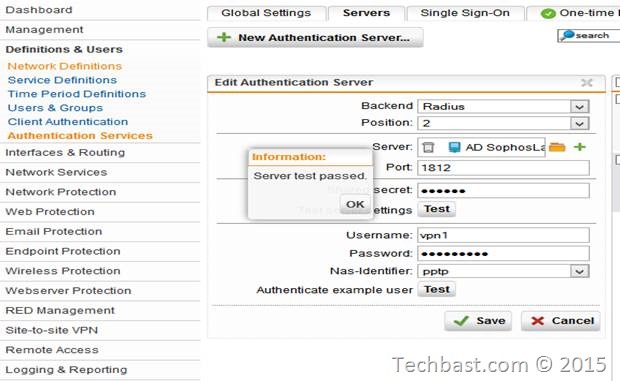Image resolution: width=620 pixels, height=381 pixels.
Task: Test the Authenticate example user
Action: pos(437,289)
